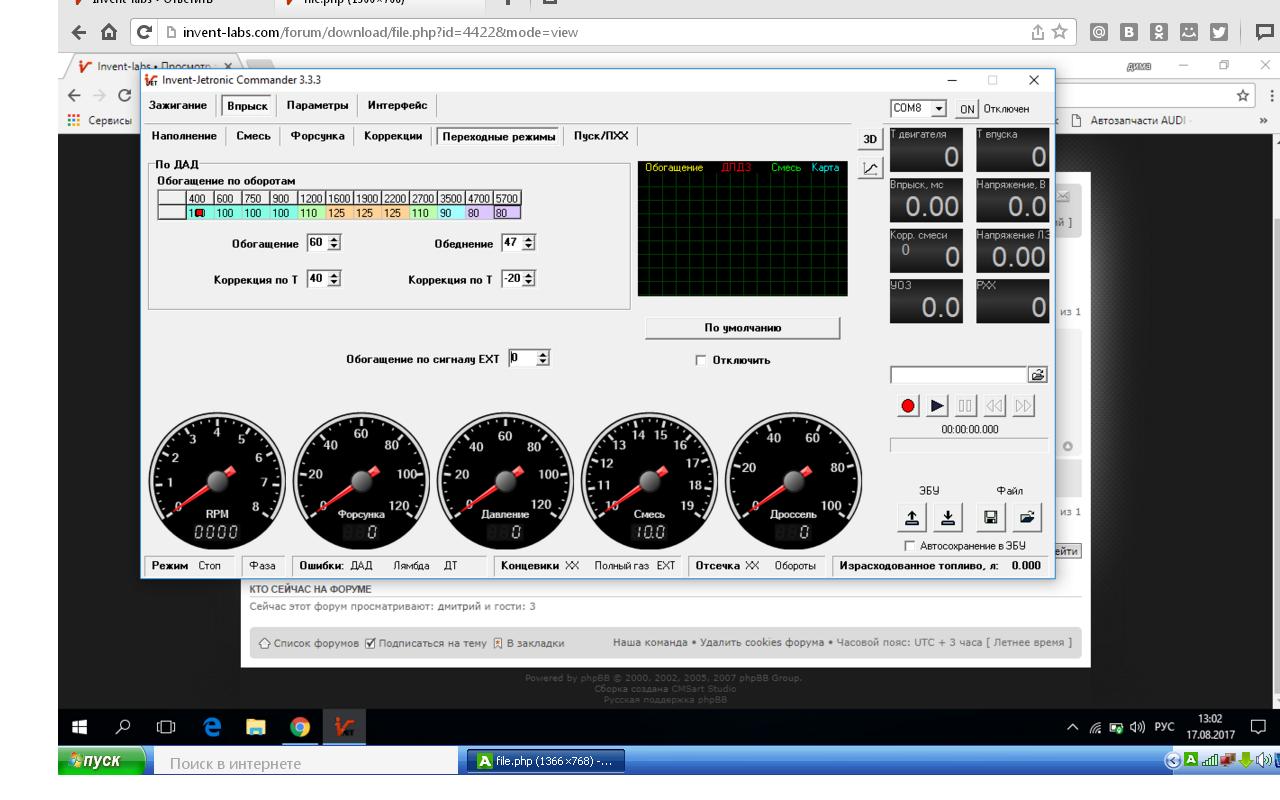Select the 125 cell under 1600 rpm
Image resolution: width=1280 pixels, height=800 pixels.
coord(336,213)
